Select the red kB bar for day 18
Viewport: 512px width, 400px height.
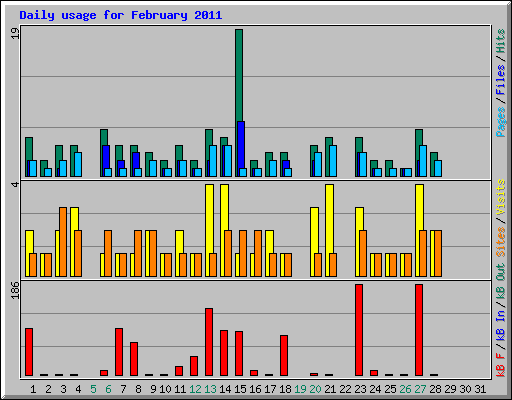[284, 356]
